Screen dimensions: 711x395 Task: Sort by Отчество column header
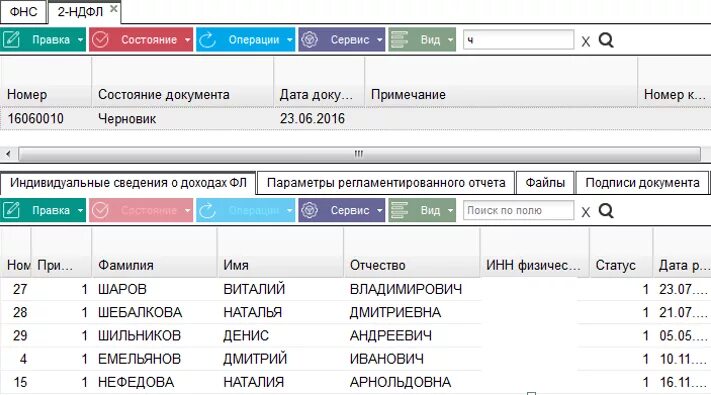412,253
